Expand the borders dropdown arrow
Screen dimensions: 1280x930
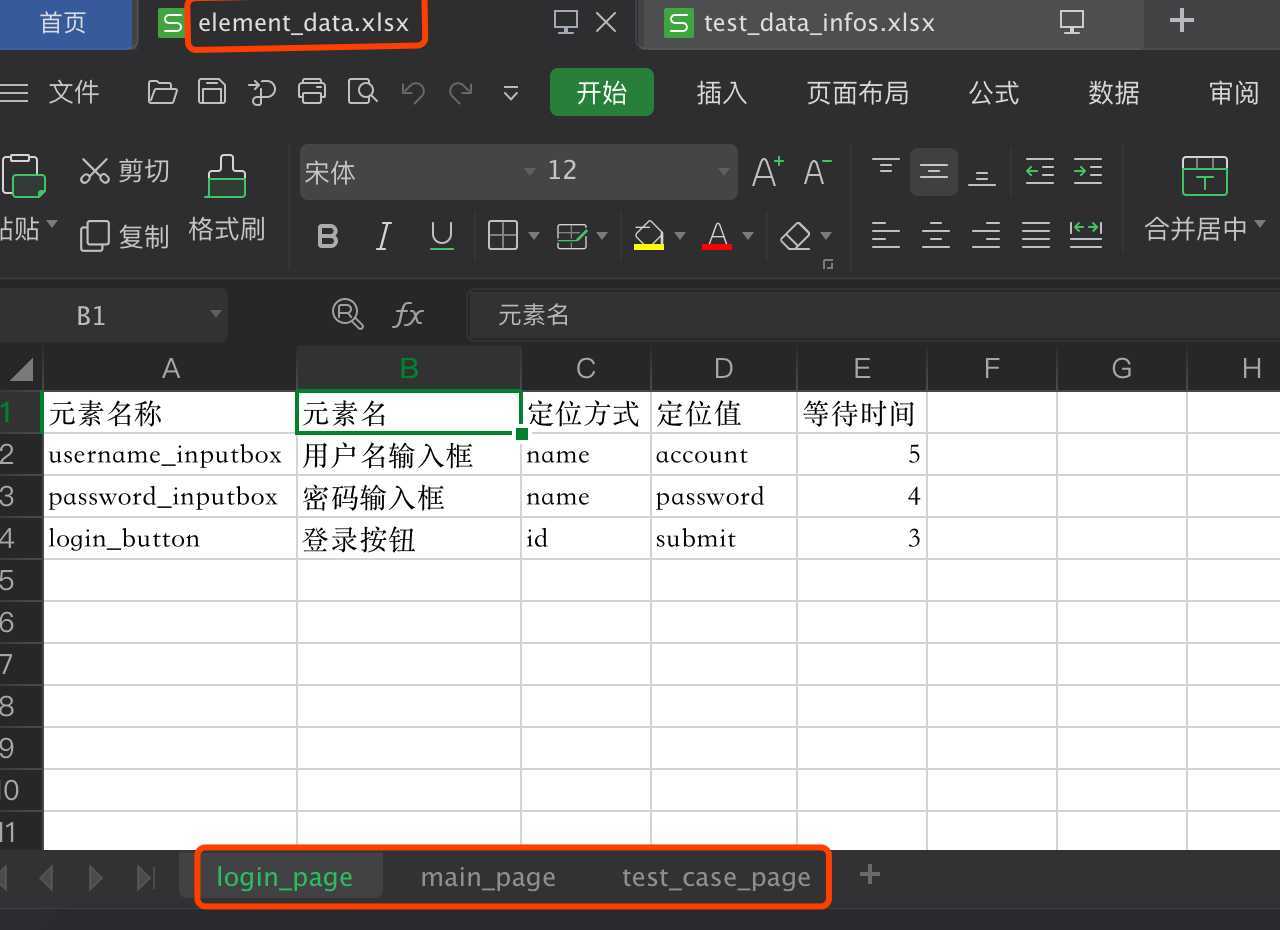pos(534,236)
